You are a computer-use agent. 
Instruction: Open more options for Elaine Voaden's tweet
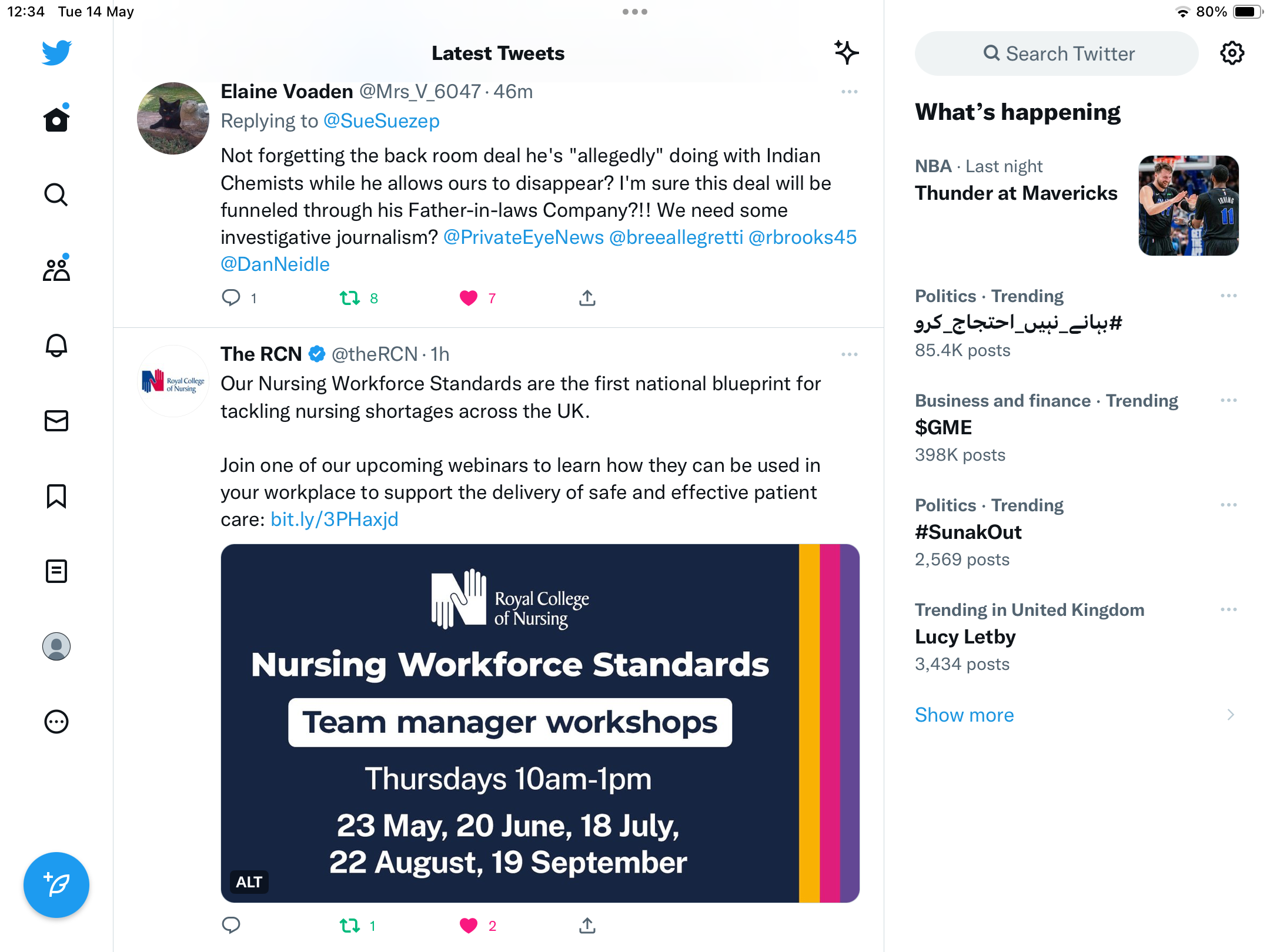850,92
